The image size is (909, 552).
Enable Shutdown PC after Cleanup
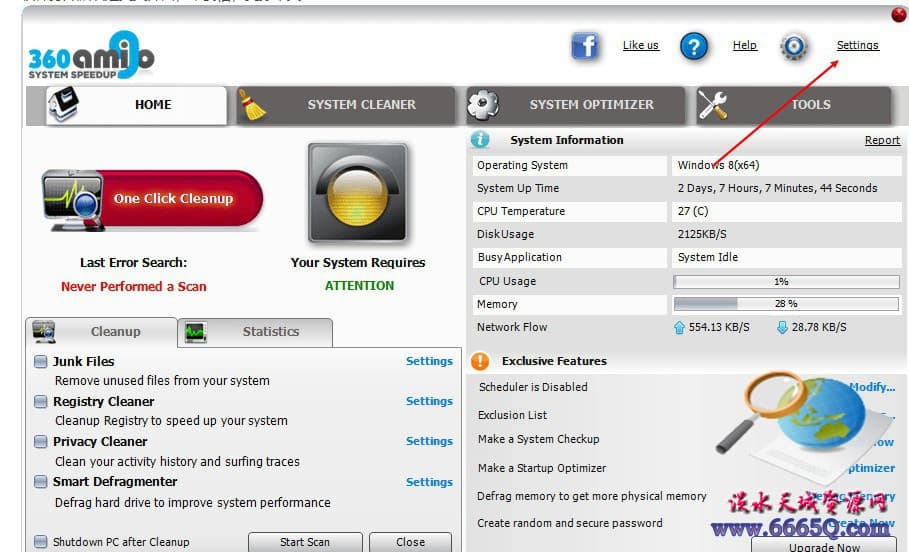click(41, 542)
